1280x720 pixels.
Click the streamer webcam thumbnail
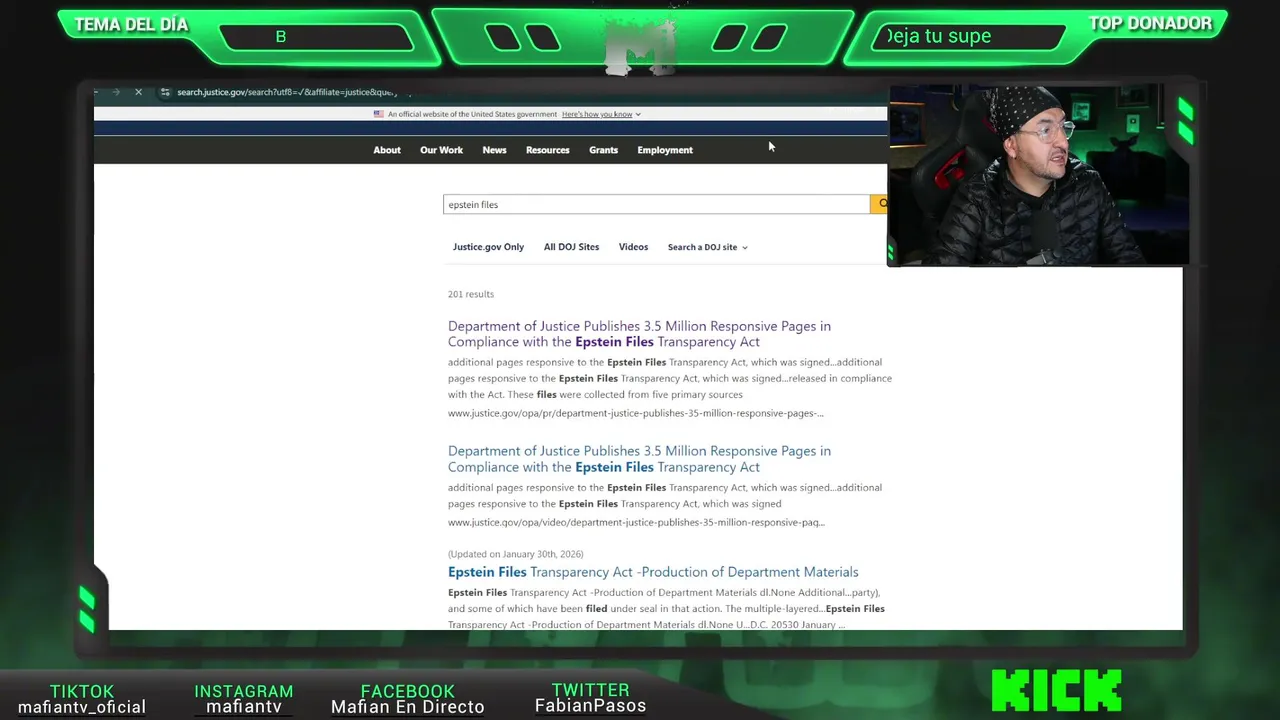[x=1038, y=175]
